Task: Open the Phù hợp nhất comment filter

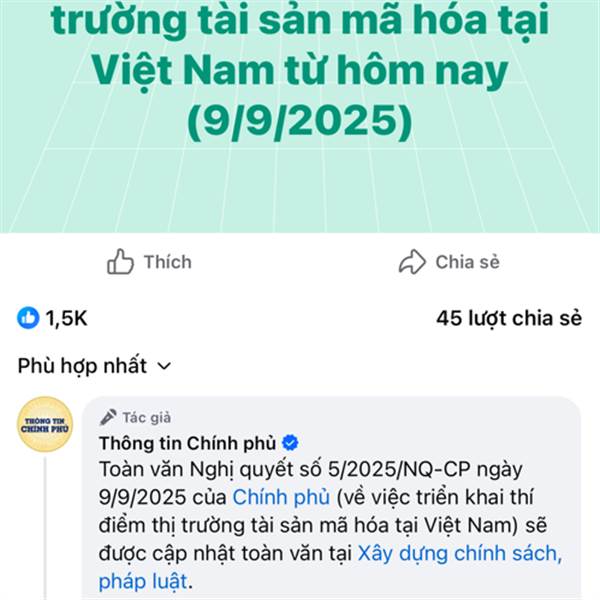Action: pyautogui.click(x=95, y=366)
